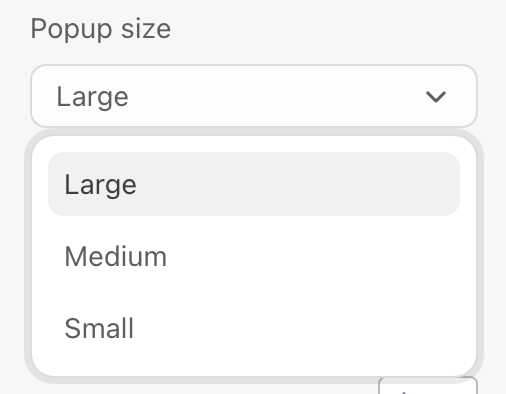The width and height of the screenshot is (506, 394).
Task: Click the chevron arrow in Popup size field
Action: (x=436, y=97)
